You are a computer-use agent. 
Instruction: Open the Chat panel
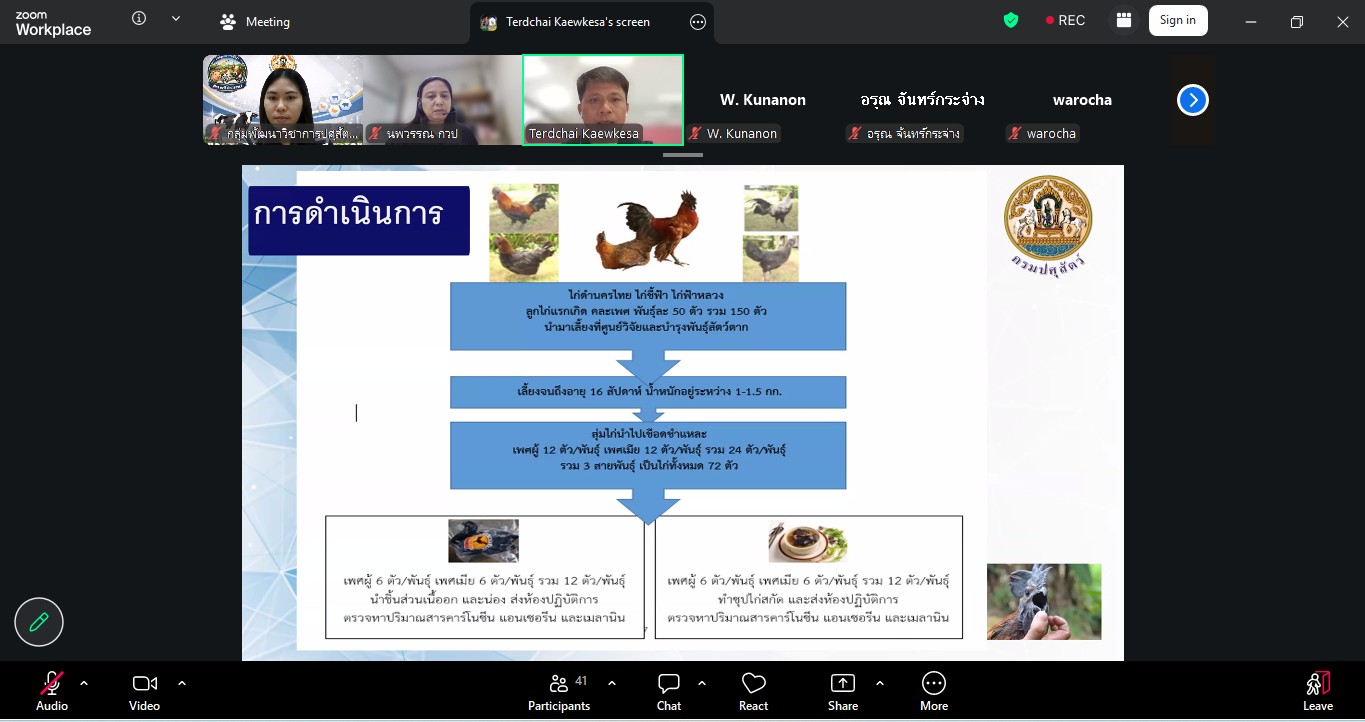pos(668,691)
